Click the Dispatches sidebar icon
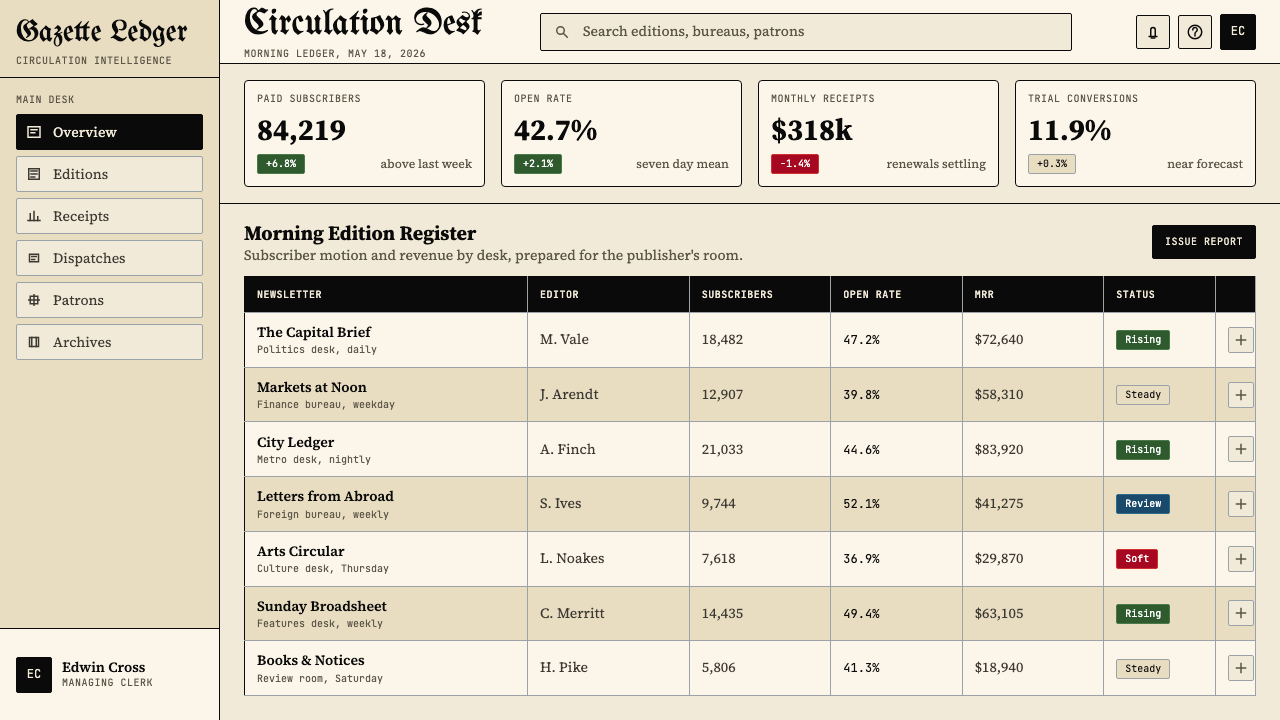This screenshot has width=1280, height=720. [34, 258]
